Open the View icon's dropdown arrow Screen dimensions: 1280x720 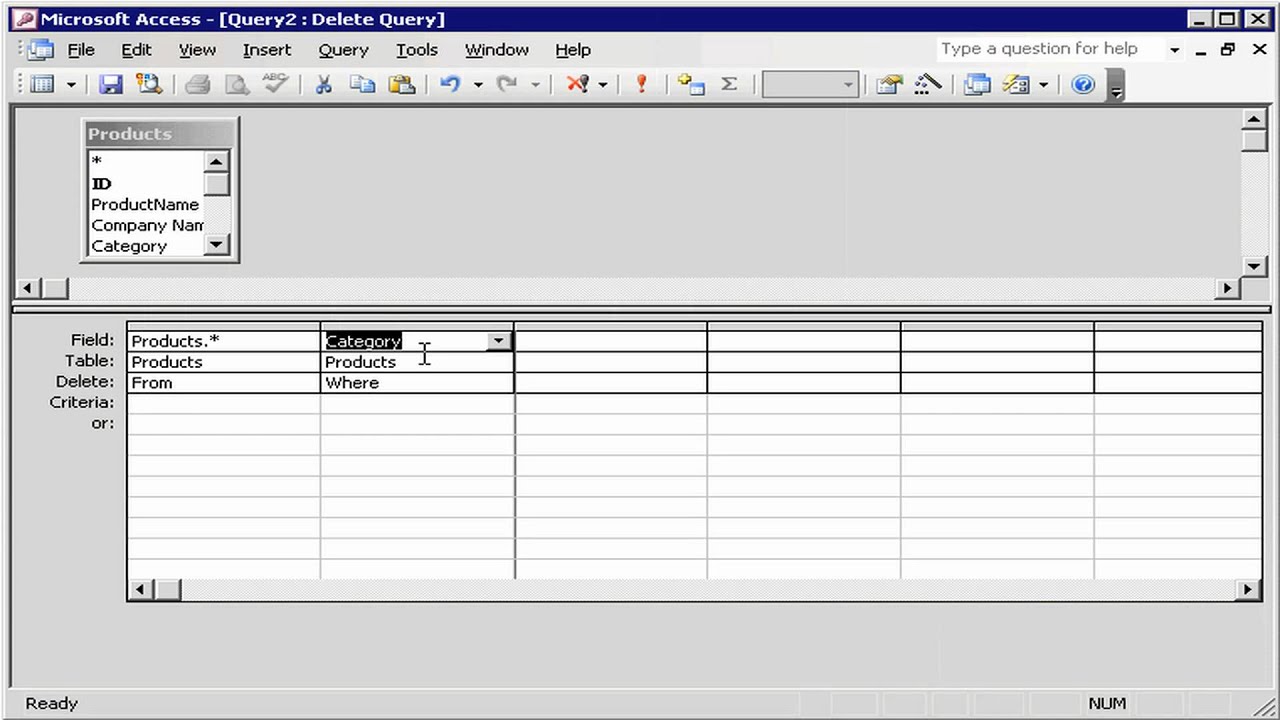pos(71,85)
